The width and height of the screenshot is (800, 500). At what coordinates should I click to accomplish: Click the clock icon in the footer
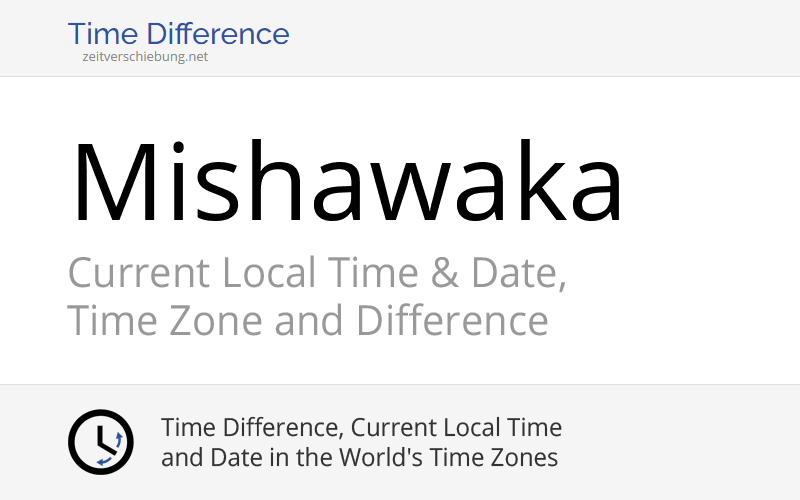[100, 442]
